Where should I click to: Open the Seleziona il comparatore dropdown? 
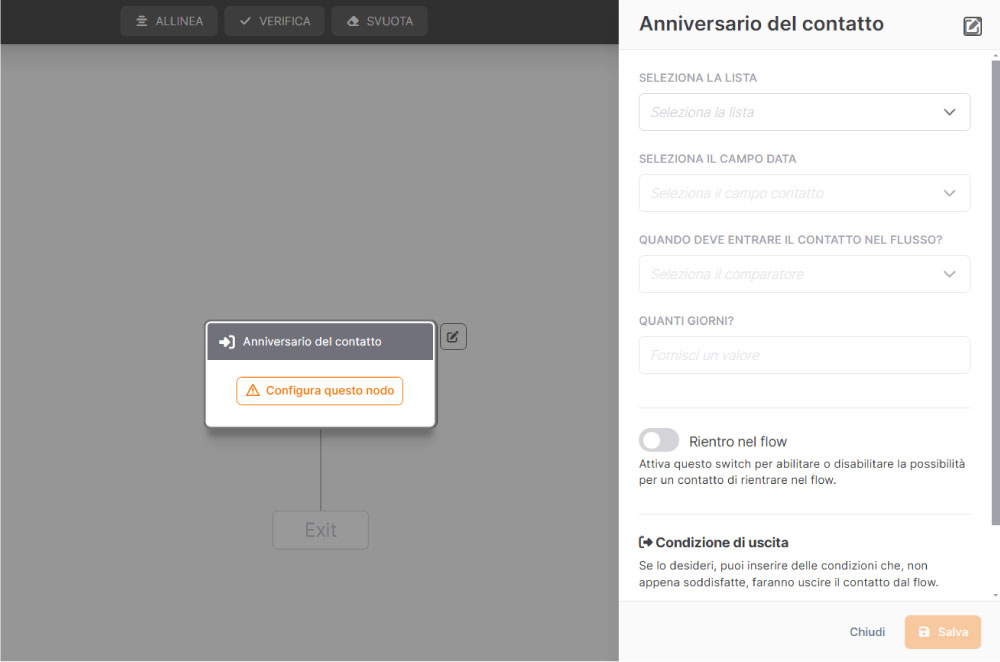click(x=804, y=274)
